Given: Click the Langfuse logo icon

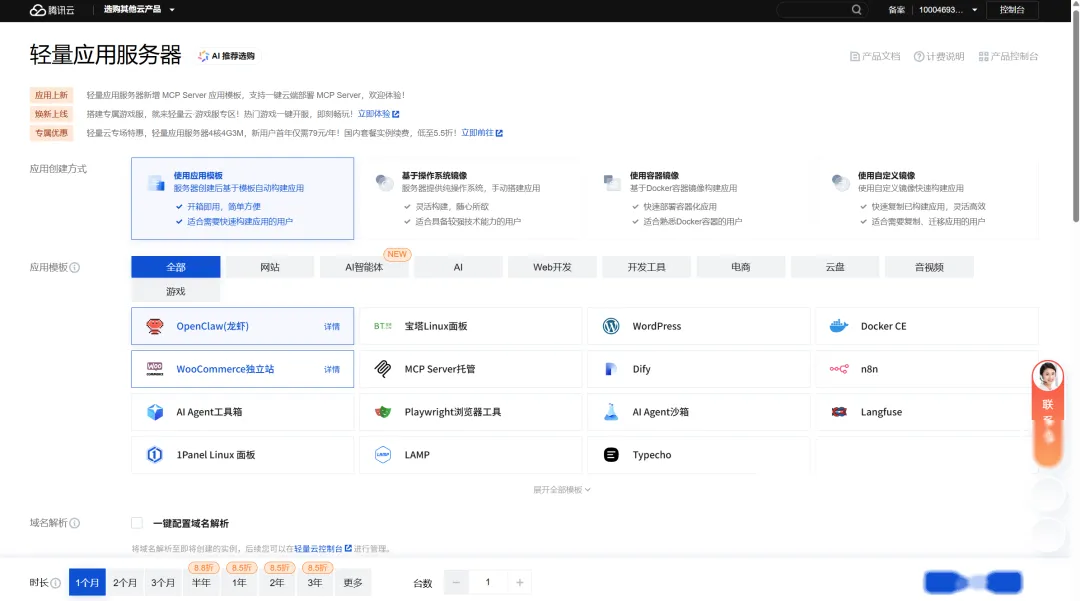Looking at the screenshot, I should point(839,412).
